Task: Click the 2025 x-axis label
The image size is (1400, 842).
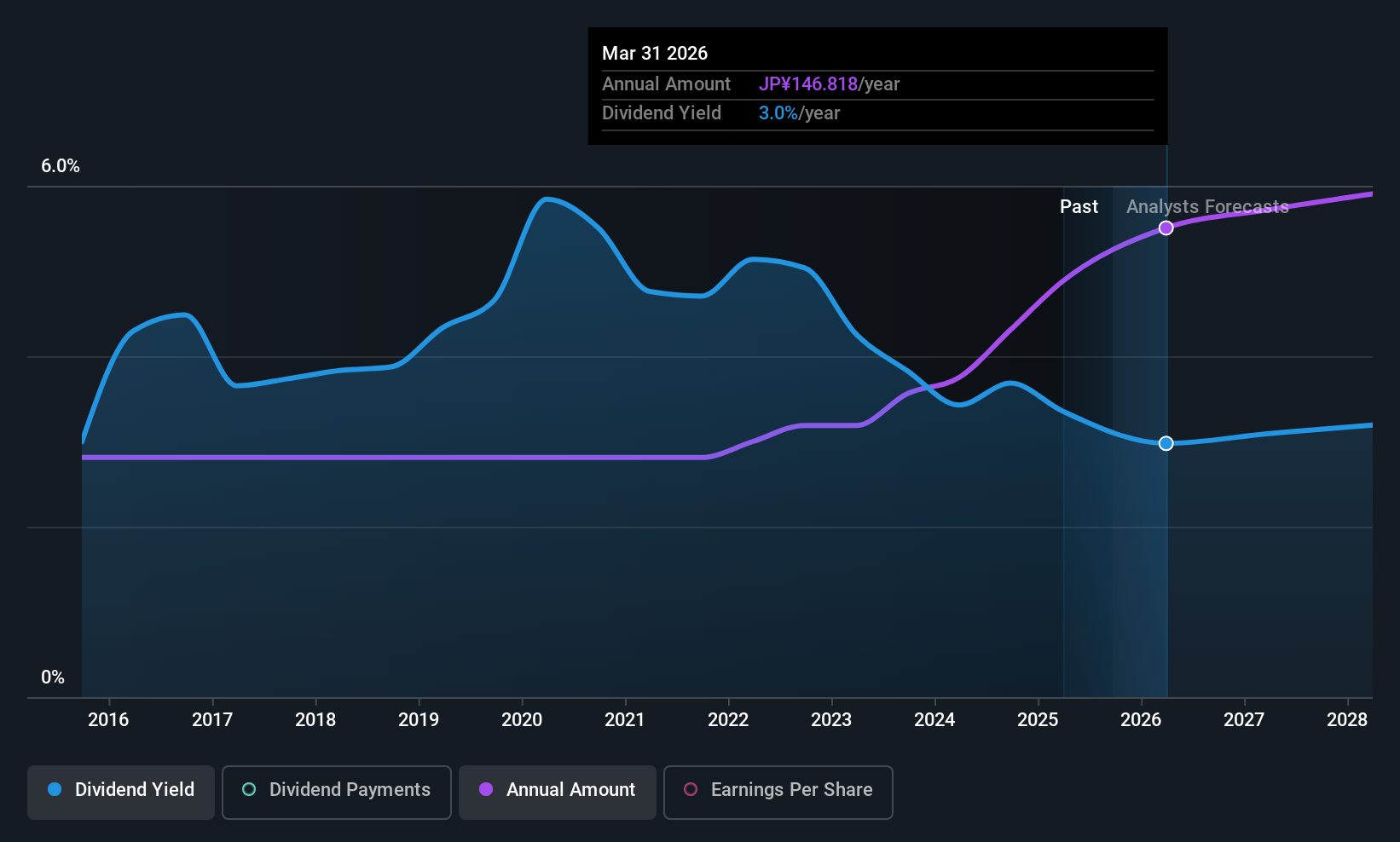Action: coord(1038,720)
